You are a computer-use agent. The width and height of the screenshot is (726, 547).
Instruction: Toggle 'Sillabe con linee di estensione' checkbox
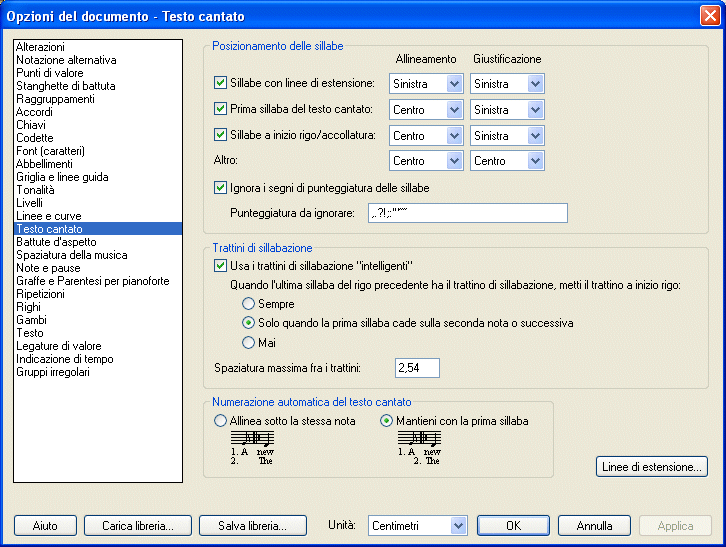(221, 83)
